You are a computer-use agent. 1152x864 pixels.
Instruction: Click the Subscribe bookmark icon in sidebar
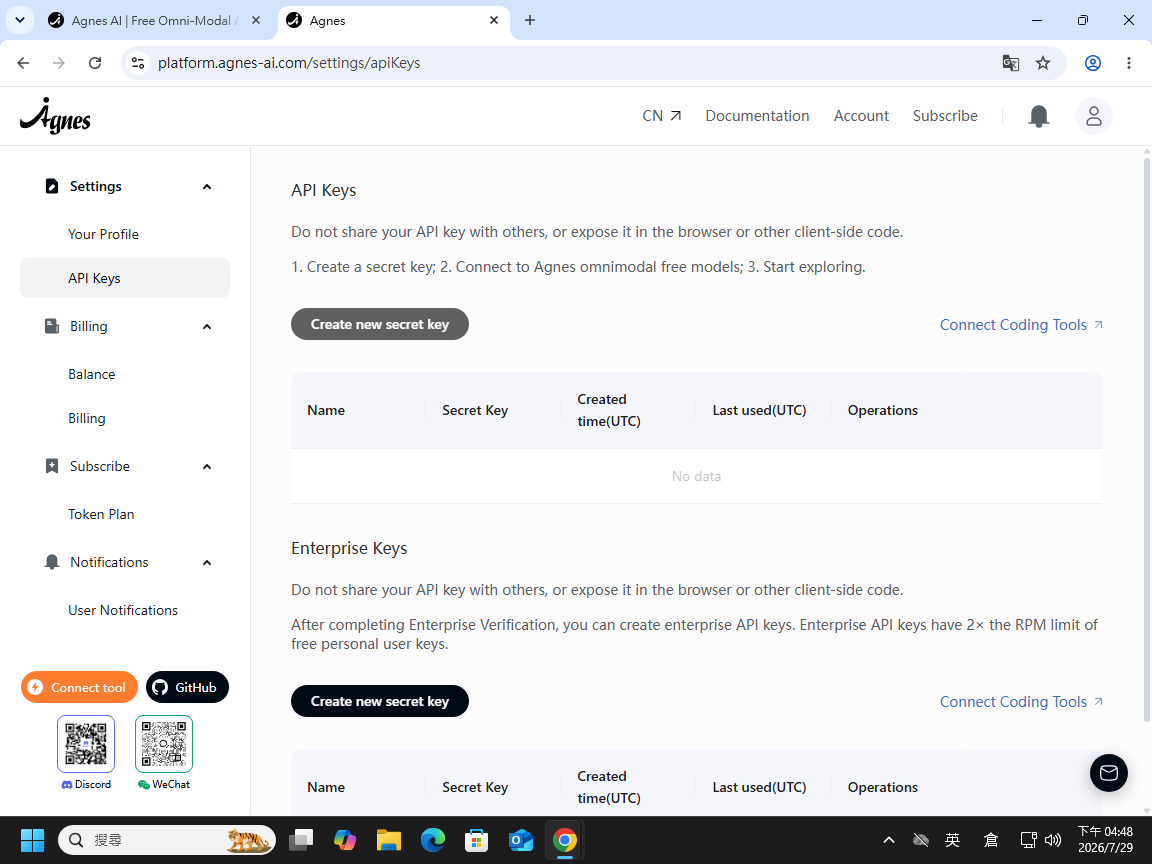(51, 466)
